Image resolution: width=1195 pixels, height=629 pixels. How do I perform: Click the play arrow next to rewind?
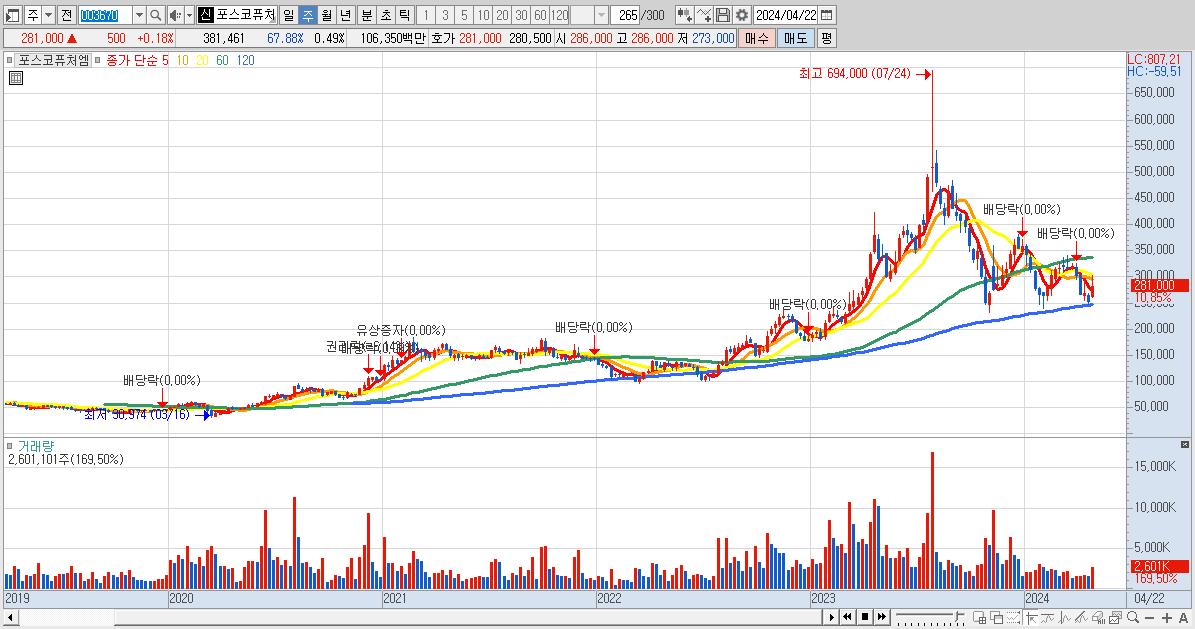coord(831,617)
